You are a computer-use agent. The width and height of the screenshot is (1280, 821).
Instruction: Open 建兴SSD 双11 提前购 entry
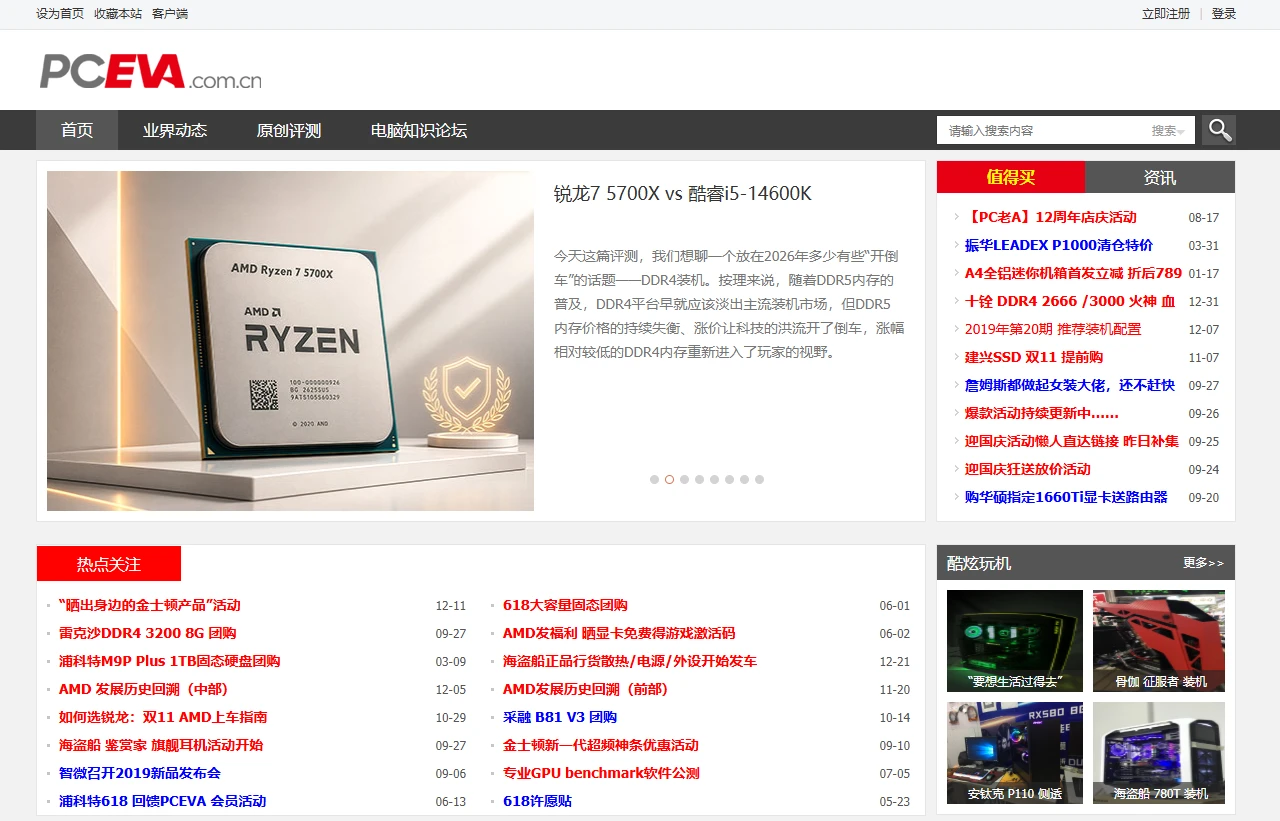1035,357
